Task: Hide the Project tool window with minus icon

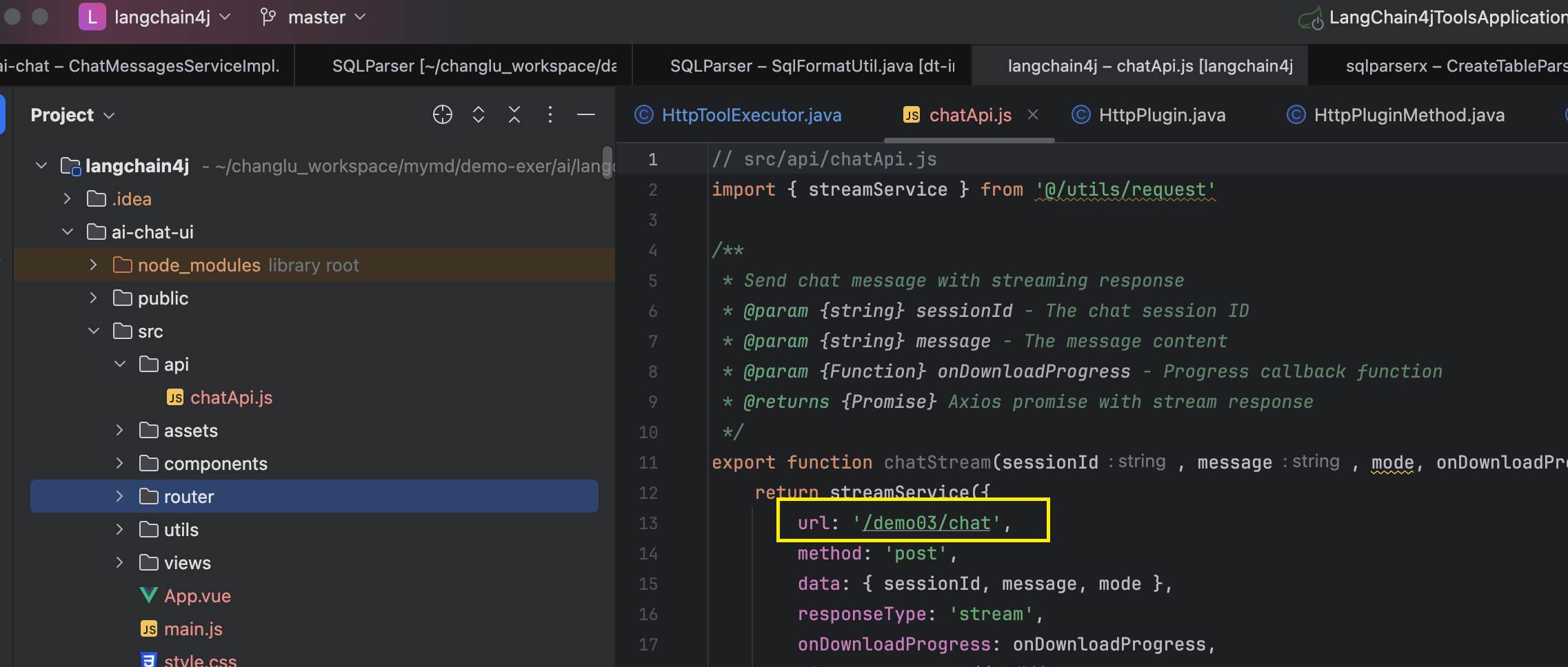Action: pos(586,114)
